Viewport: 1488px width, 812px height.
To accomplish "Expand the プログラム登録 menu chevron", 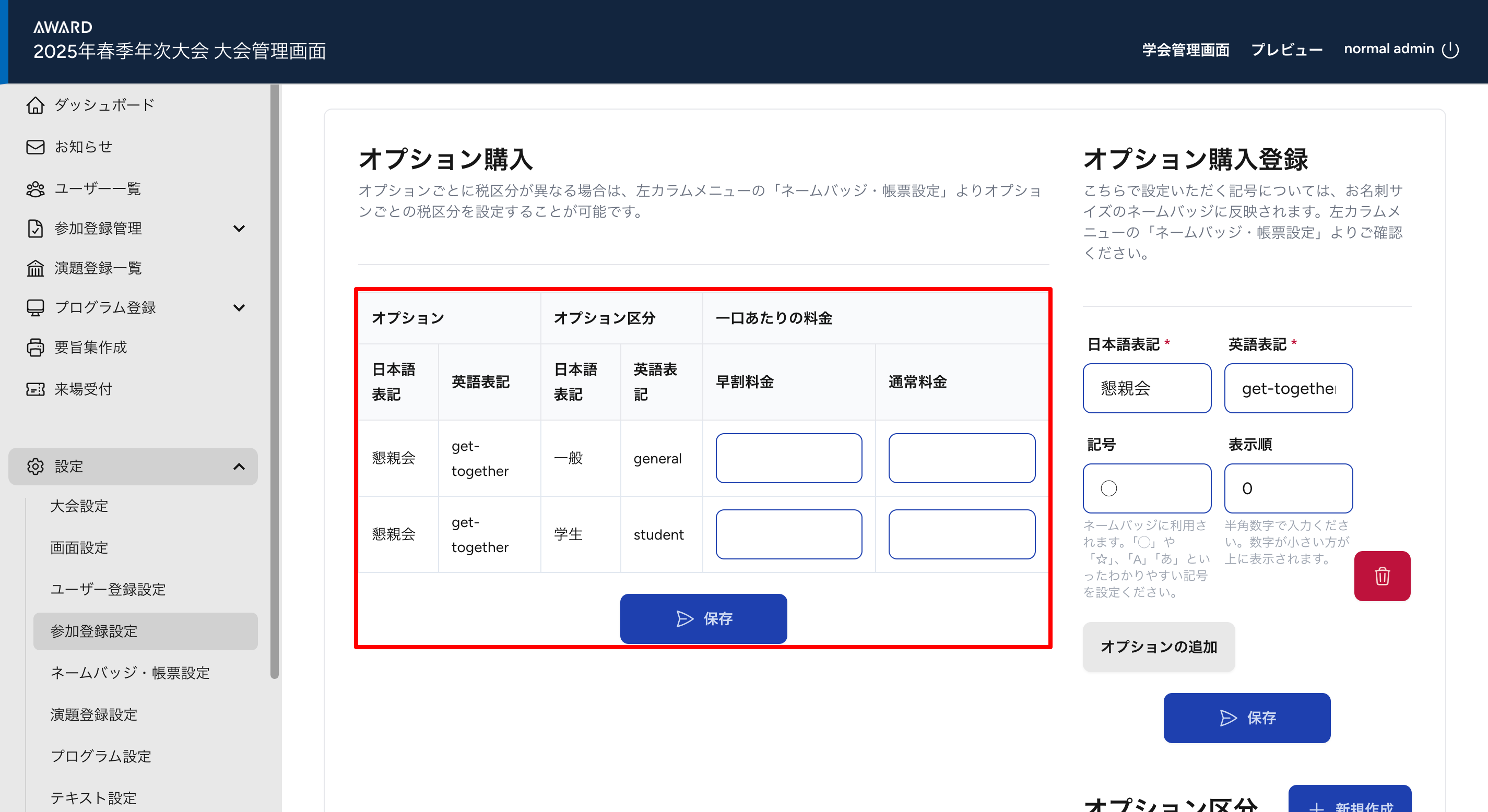I will tap(239, 307).
